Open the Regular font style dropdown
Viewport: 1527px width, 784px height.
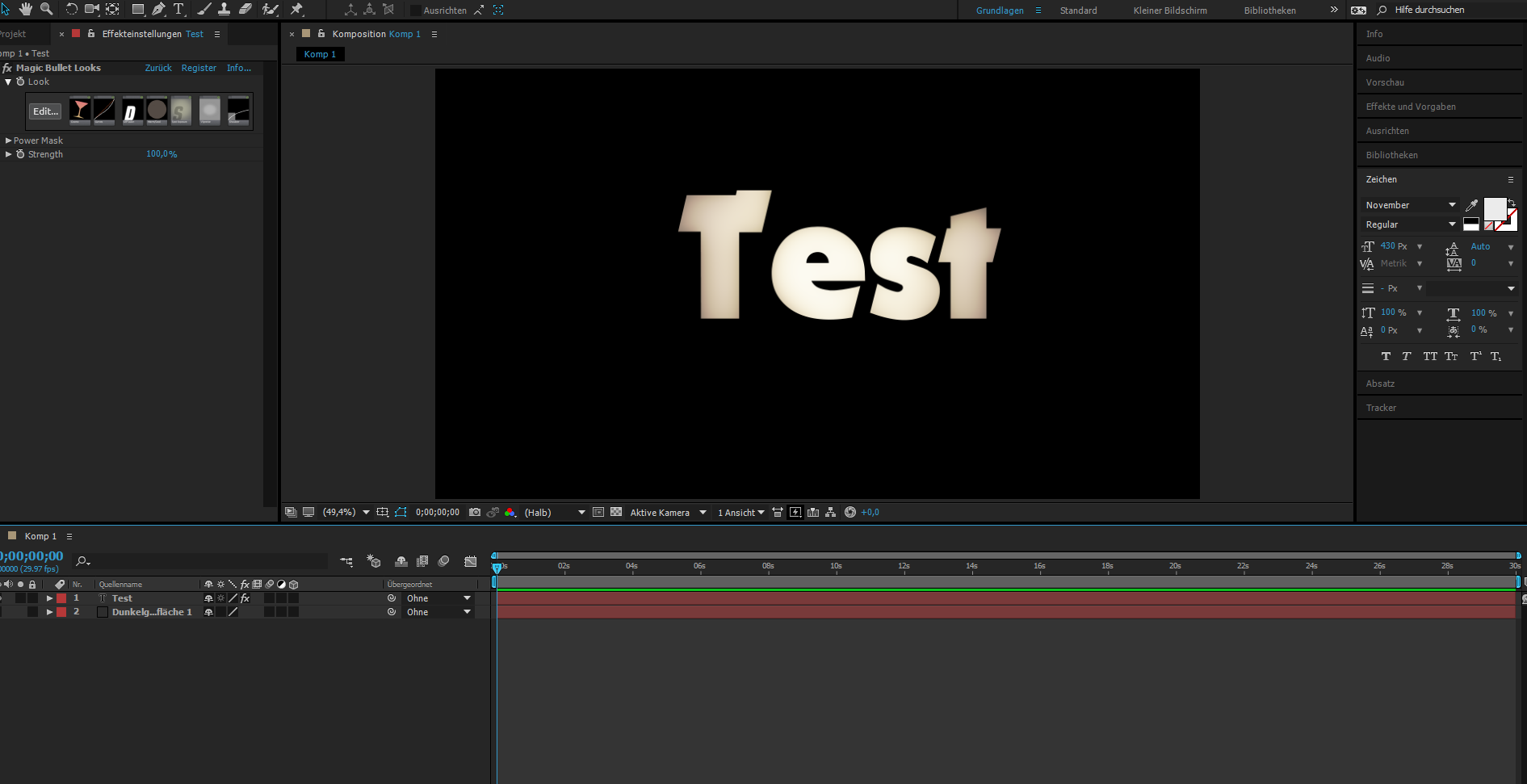click(1410, 224)
